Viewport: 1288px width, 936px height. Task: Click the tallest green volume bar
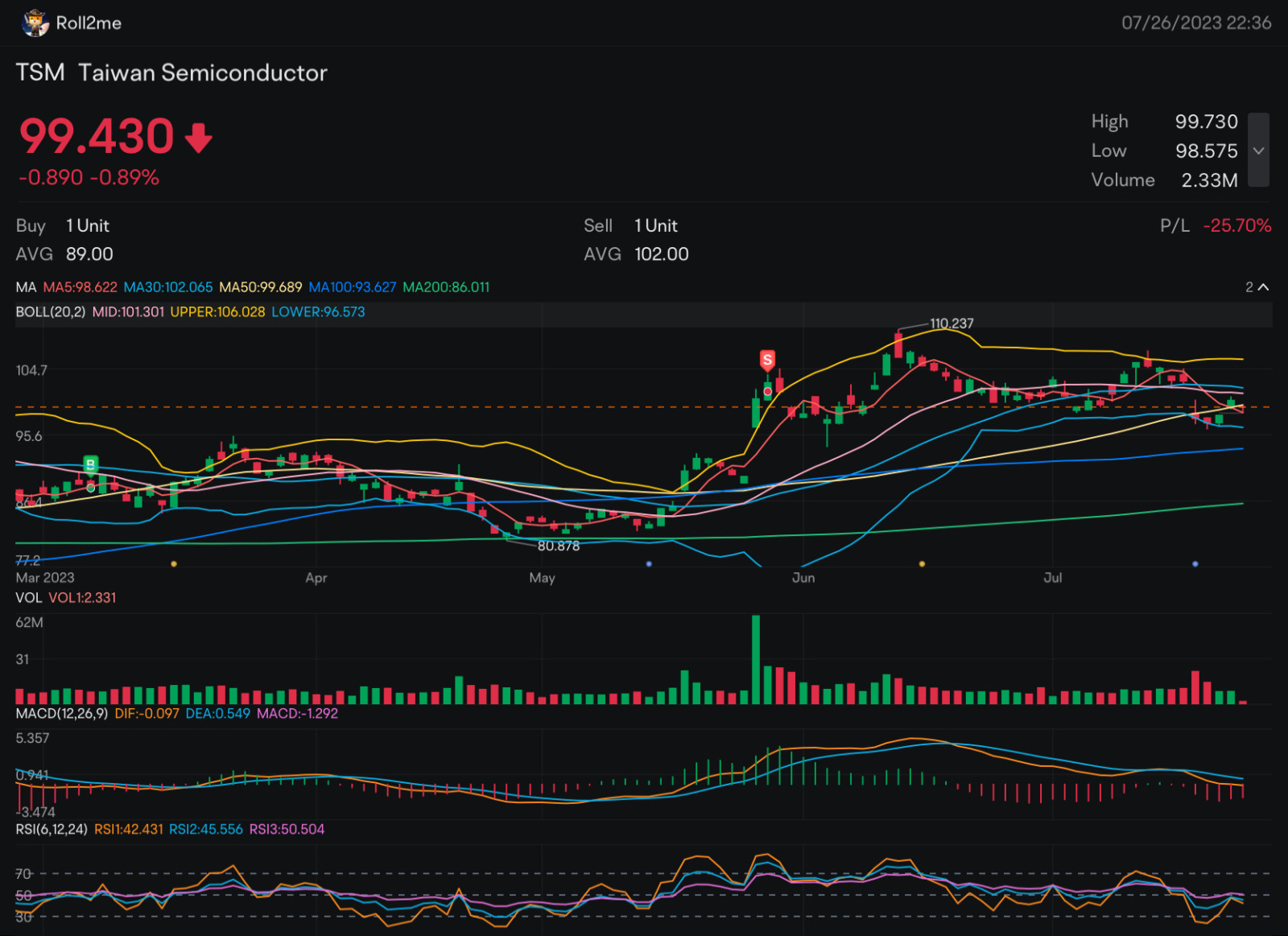(756, 659)
